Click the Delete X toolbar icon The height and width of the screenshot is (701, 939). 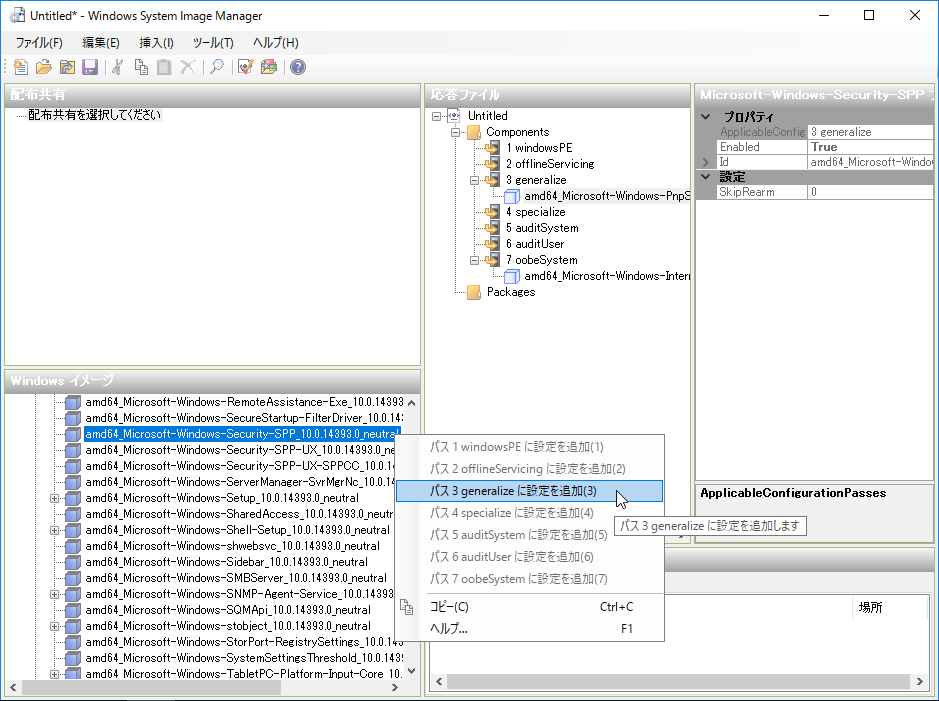[x=187, y=67]
